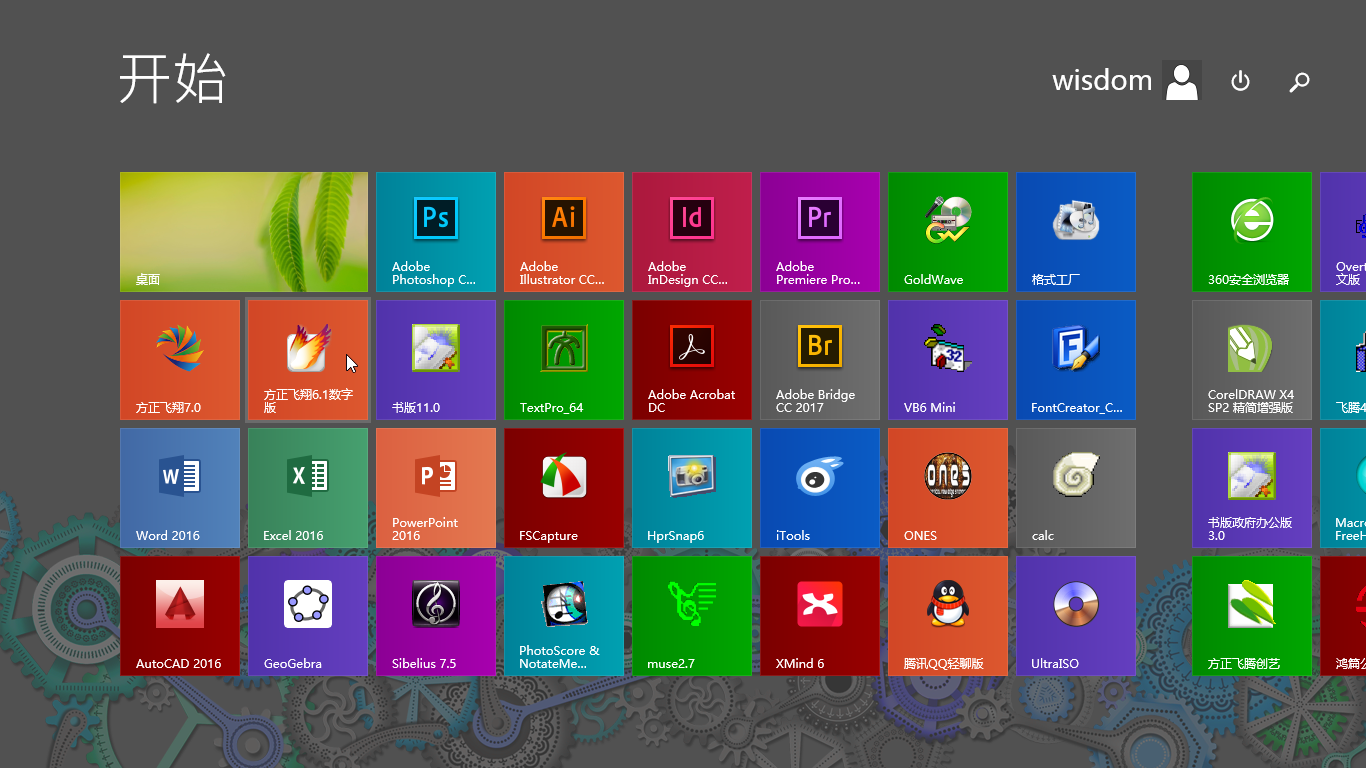Open PhotoScore & NotateMe tile

click(x=564, y=616)
